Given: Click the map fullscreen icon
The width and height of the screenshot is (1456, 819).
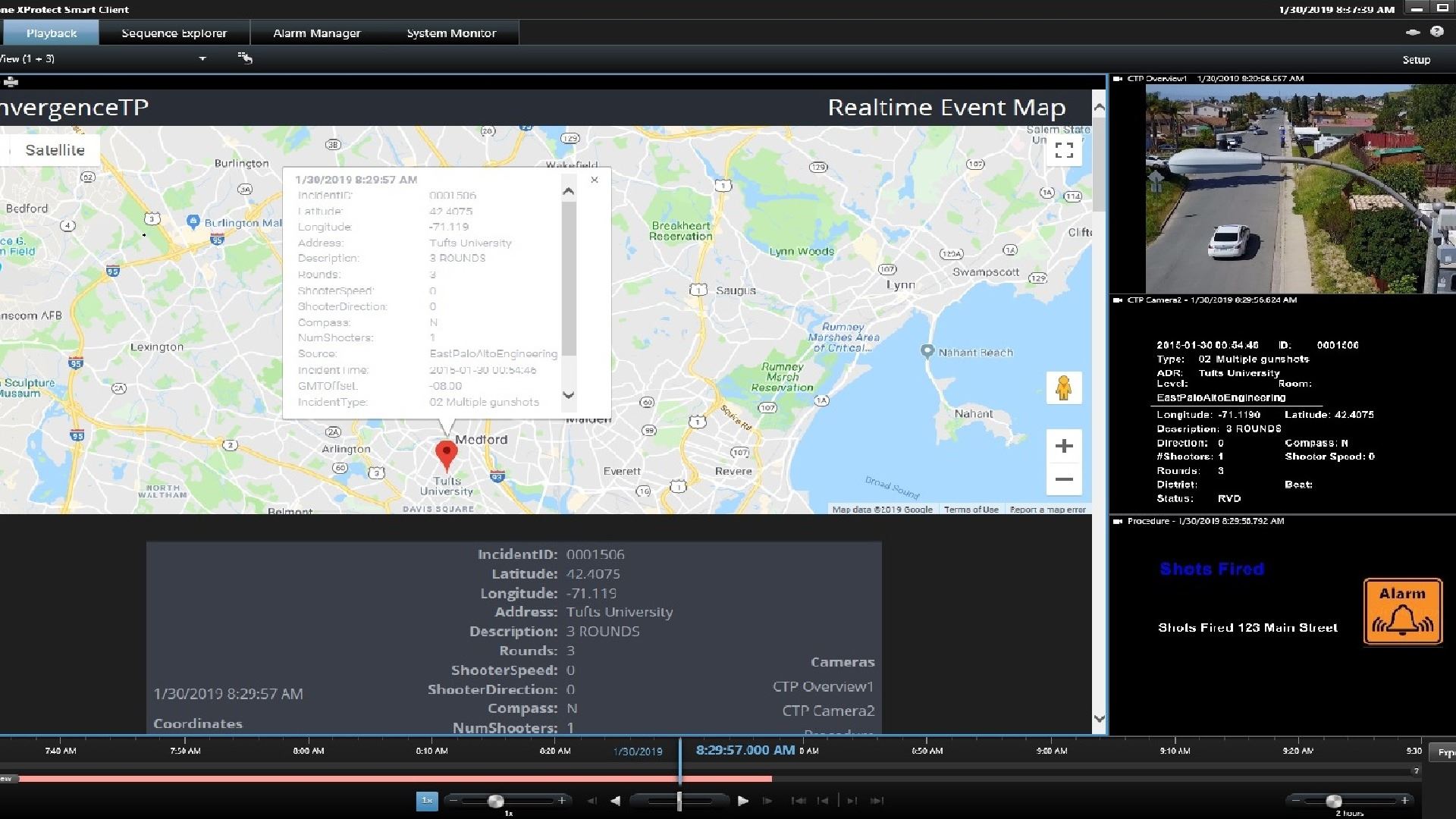Looking at the screenshot, I should pos(1064,150).
